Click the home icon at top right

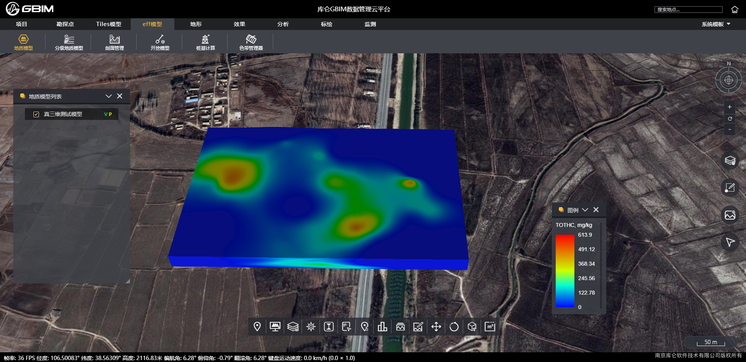coord(734,9)
